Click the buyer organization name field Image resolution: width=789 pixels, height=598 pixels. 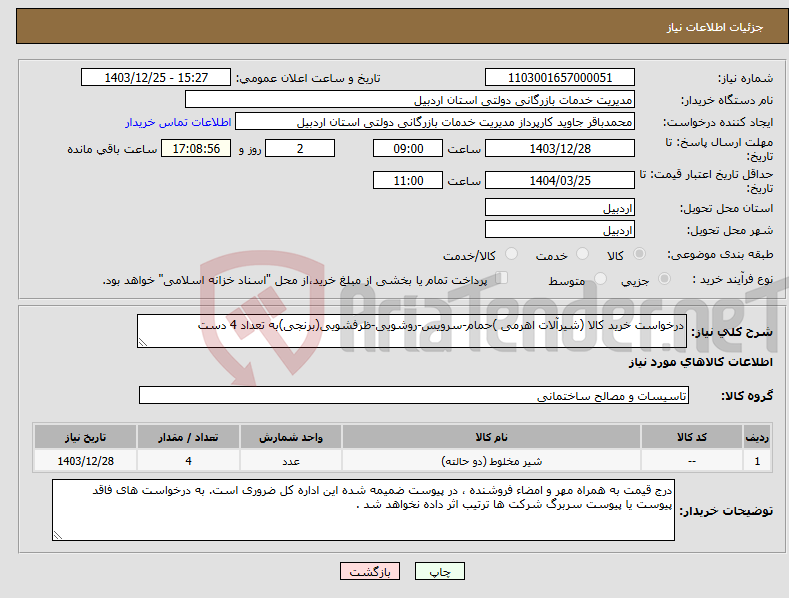(x=410, y=100)
